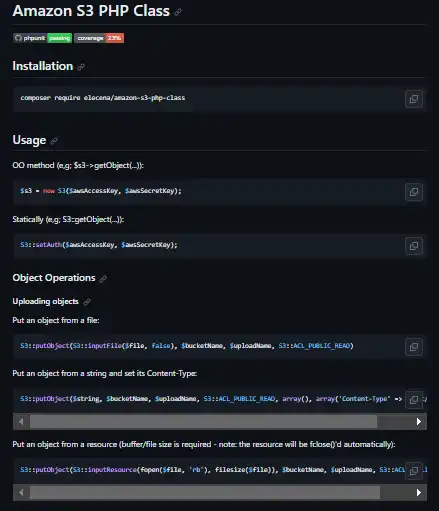Open the coverage 23% badge
439x511 pixels.
(x=99, y=38)
